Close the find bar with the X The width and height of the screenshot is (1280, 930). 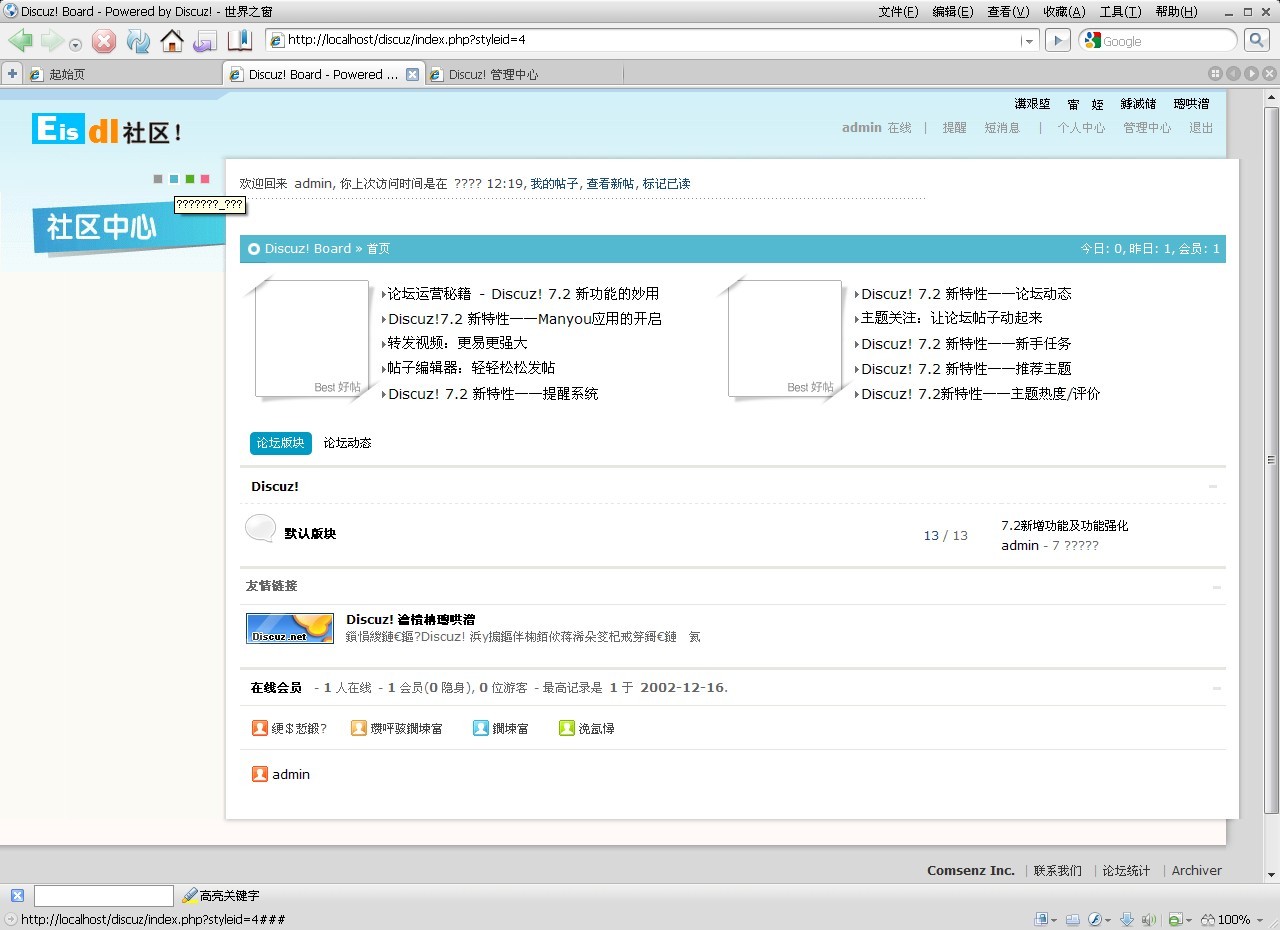click(x=17, y=896)
